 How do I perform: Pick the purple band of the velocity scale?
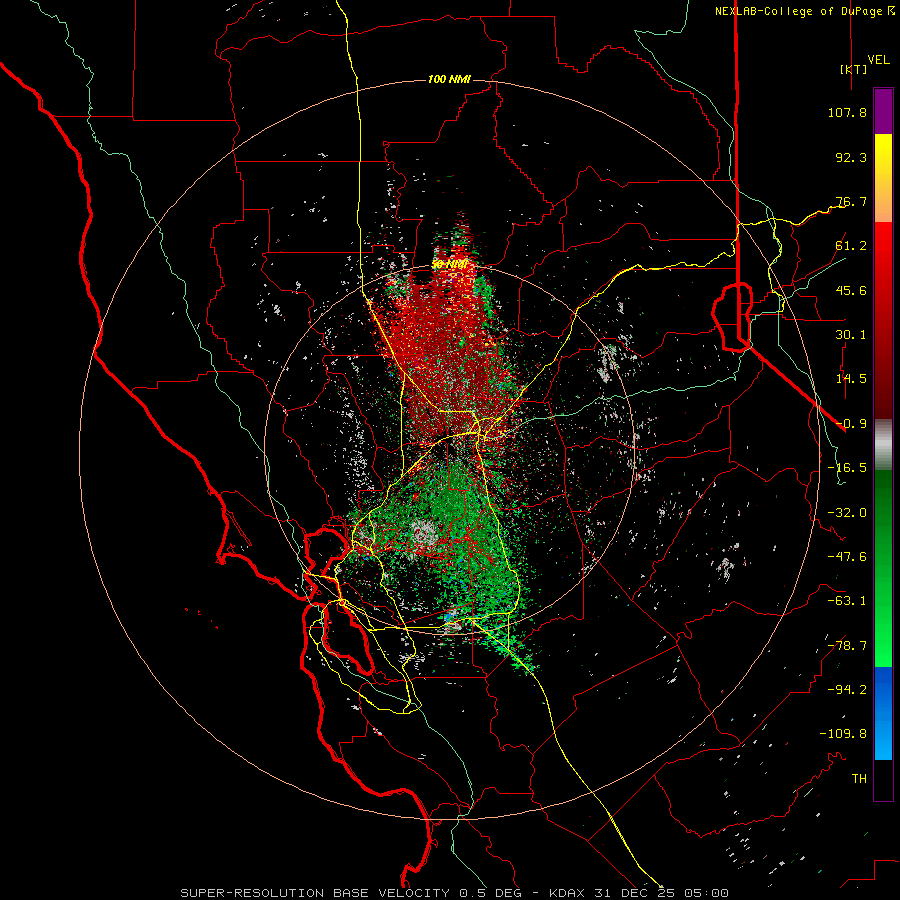coord(883,111)
